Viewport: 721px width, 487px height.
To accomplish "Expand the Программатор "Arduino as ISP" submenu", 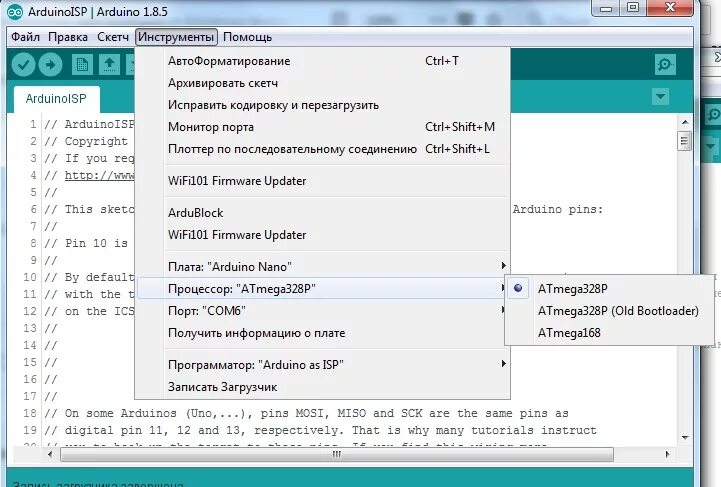I will (x=323, y=365).
